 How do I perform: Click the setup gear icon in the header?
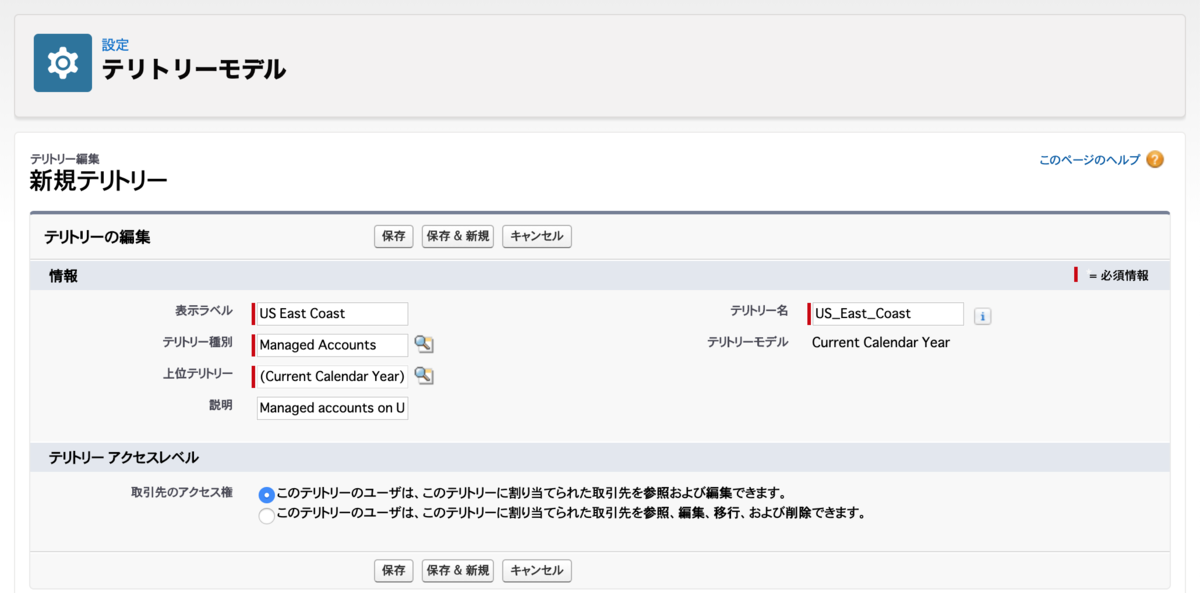point(62,62)
